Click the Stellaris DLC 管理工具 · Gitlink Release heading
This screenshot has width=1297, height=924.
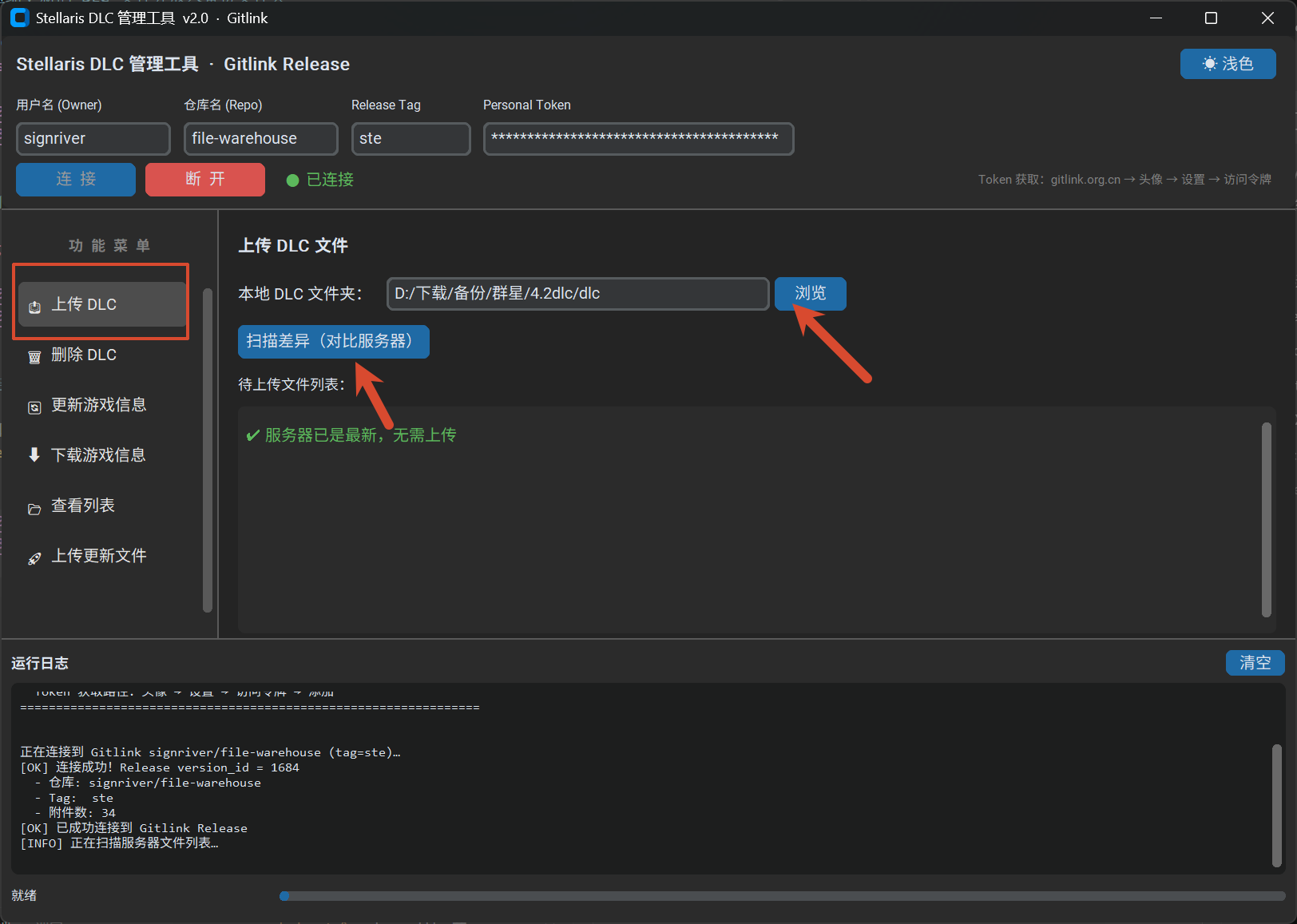183,64
